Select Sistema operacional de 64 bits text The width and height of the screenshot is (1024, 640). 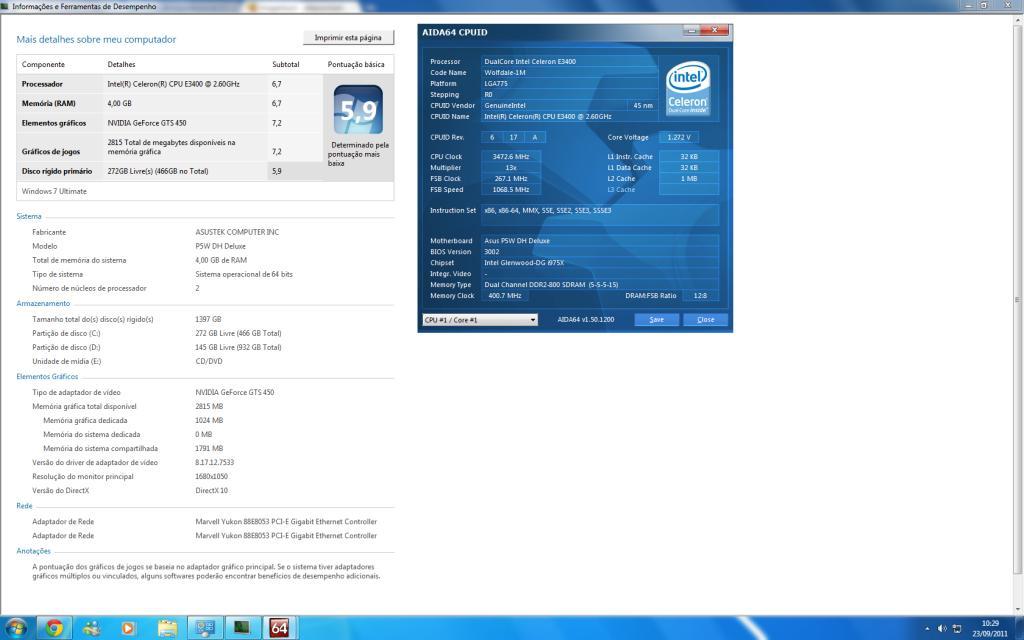pyautogui.click(x=244, y=274)
